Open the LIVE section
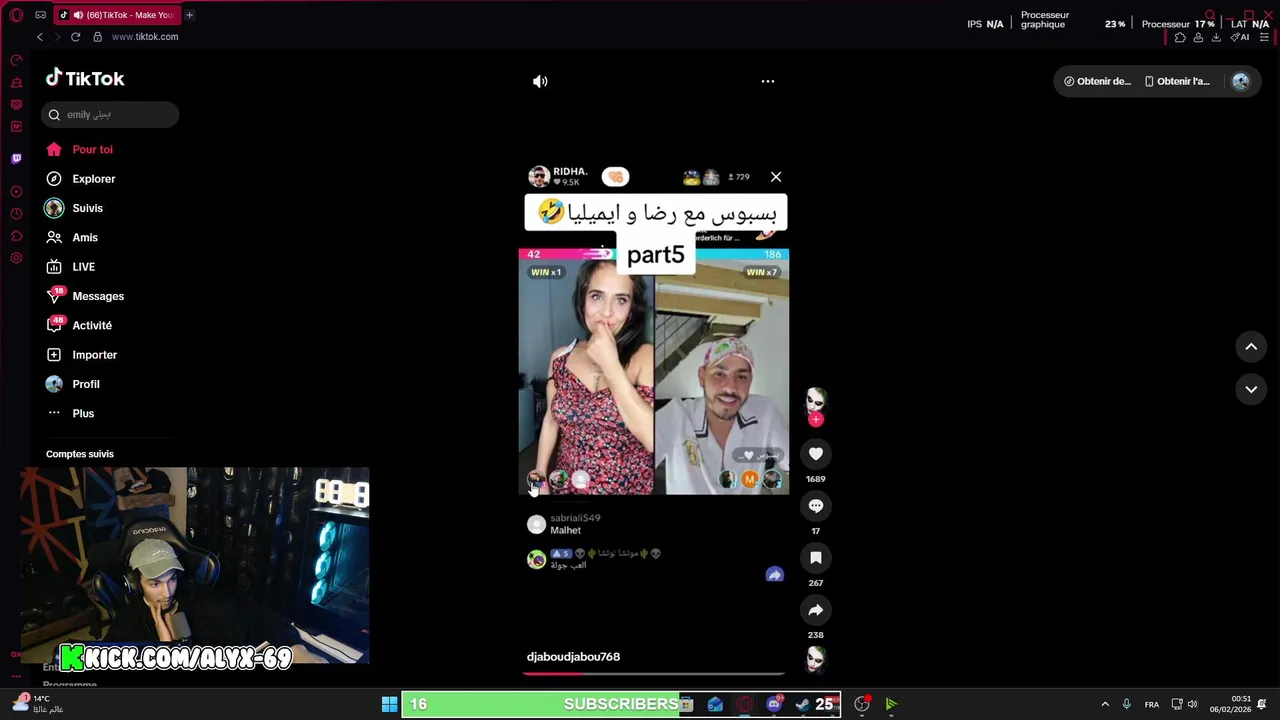The width and height of the screenshot is (1280, 720). coord(71,267)
